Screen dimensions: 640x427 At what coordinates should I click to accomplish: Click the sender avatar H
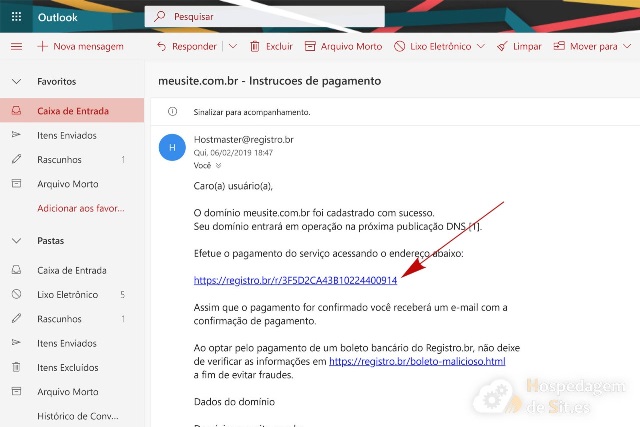click(x=172, y=147)
